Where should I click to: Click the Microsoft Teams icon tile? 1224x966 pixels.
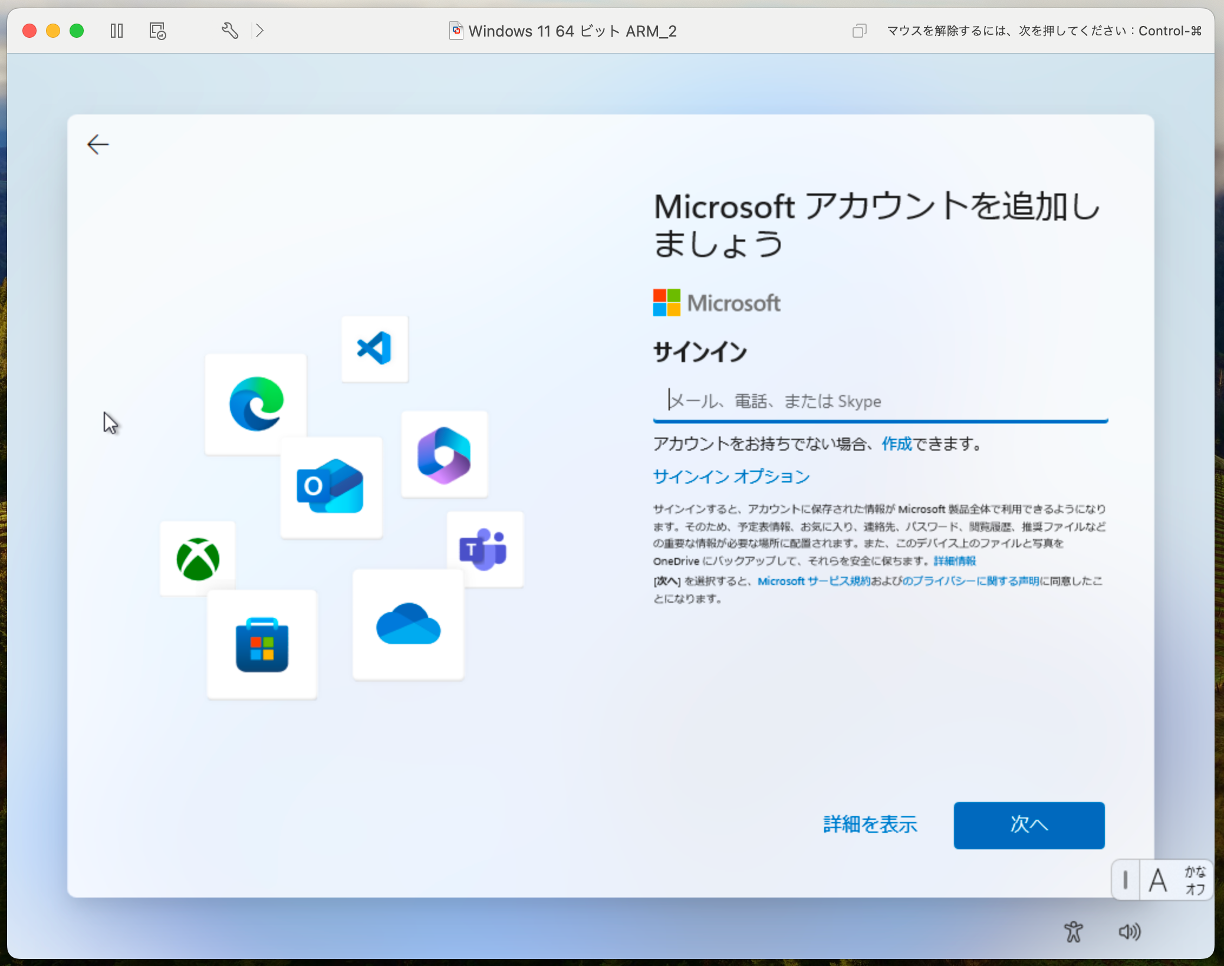point(485,549)
